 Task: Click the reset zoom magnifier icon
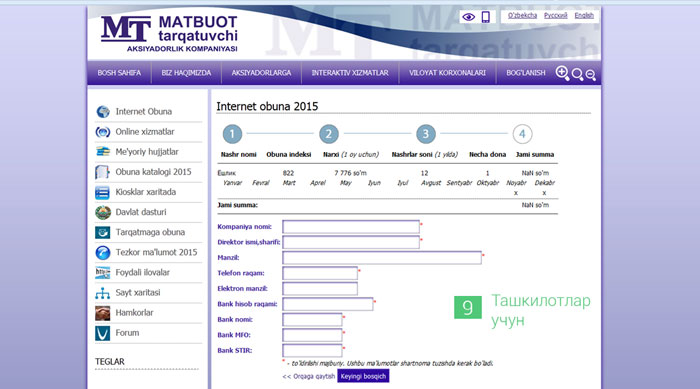[x=577, y=75]
